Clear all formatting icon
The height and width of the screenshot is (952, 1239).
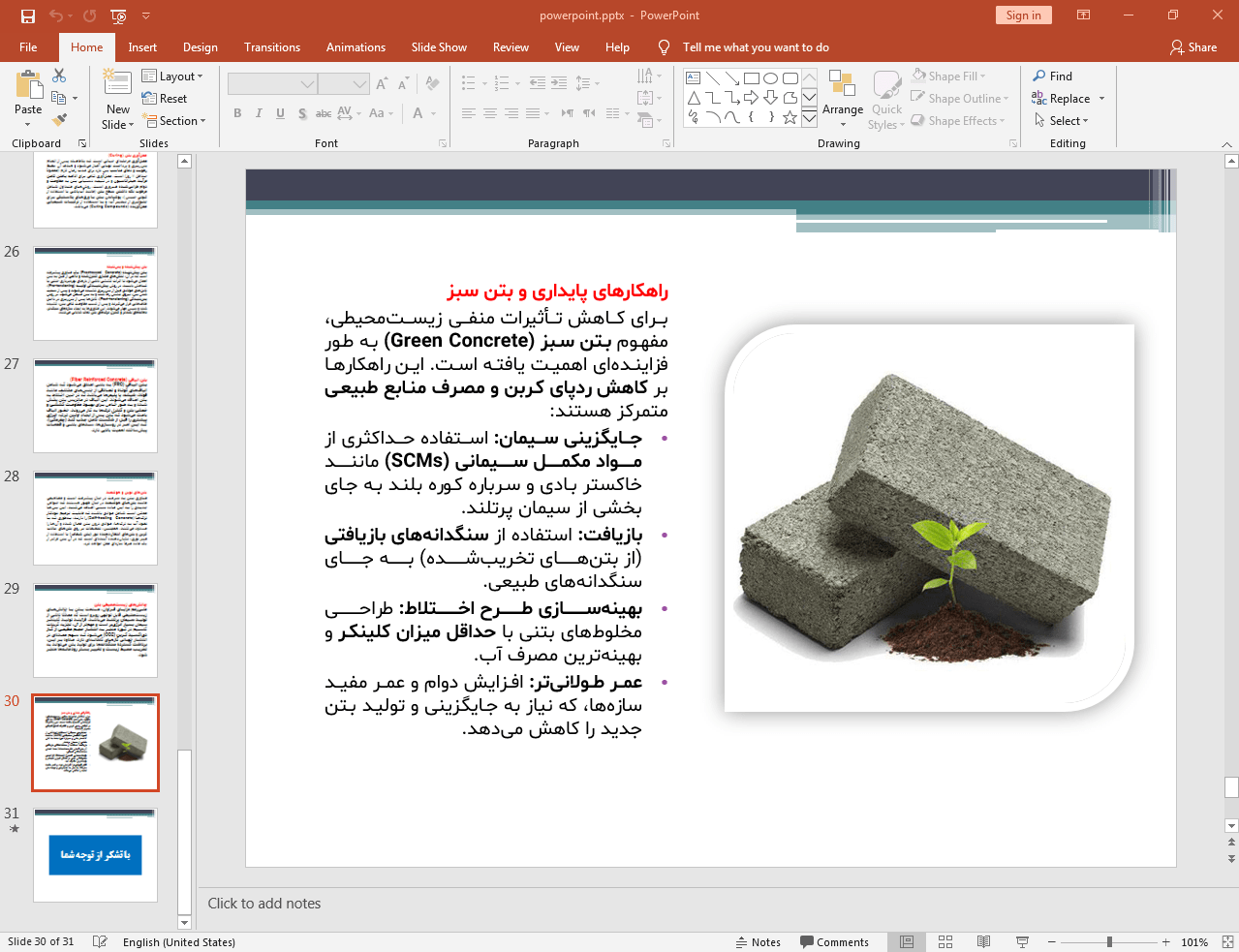[432, 84]
